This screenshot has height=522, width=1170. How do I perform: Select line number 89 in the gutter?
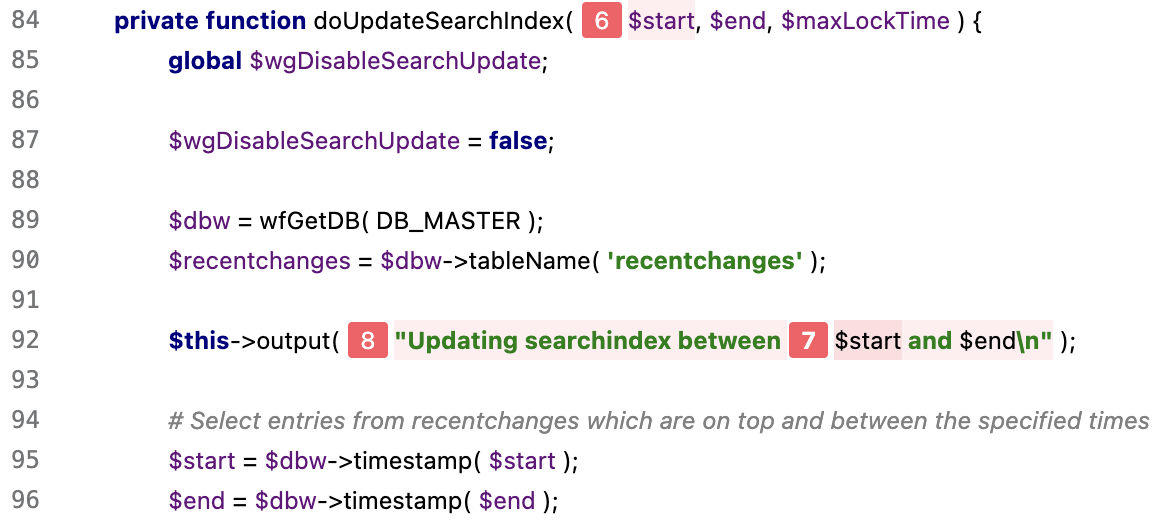25,221
